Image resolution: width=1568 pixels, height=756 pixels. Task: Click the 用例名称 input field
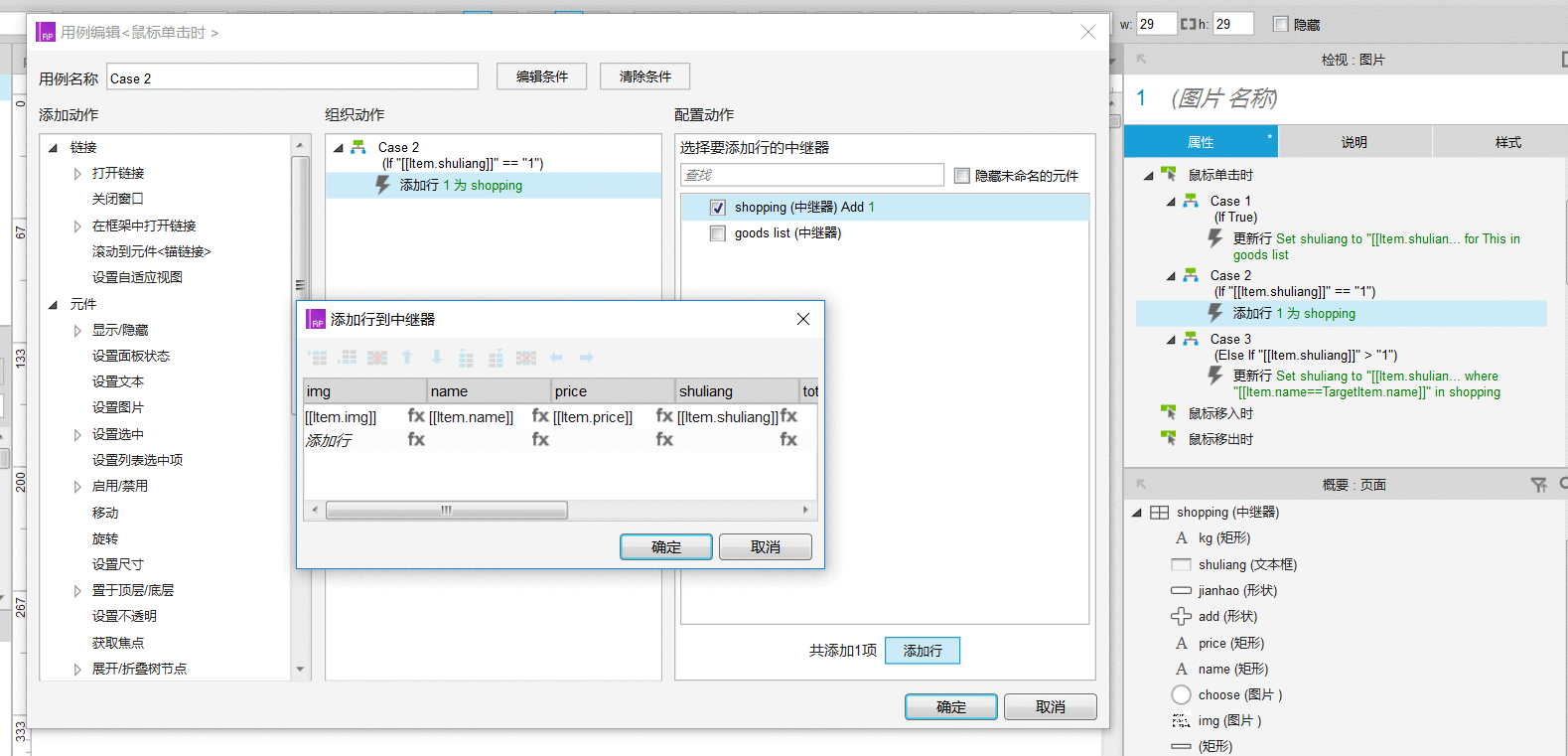coord(293,77)
